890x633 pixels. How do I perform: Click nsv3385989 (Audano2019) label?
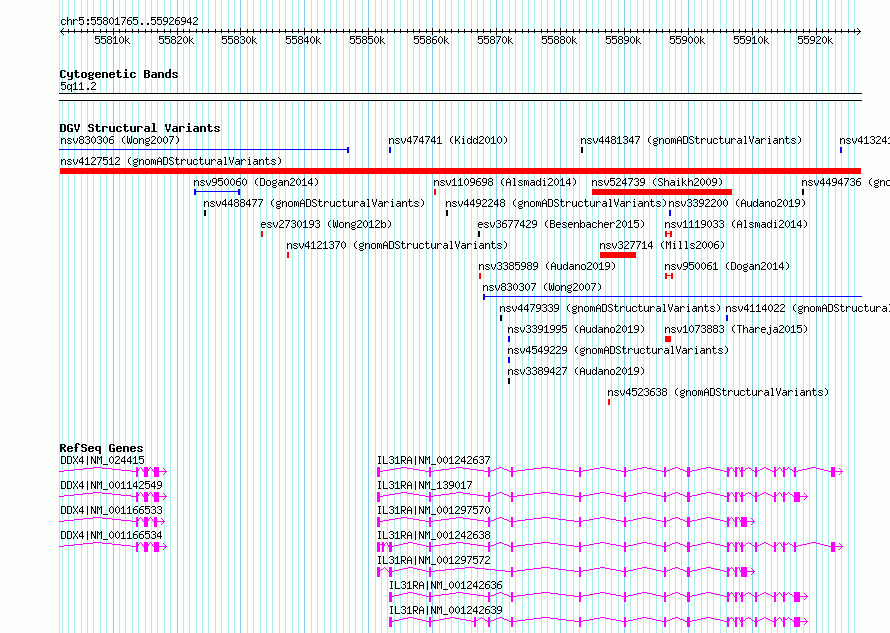pyautogui.click(x=547, y=266)
